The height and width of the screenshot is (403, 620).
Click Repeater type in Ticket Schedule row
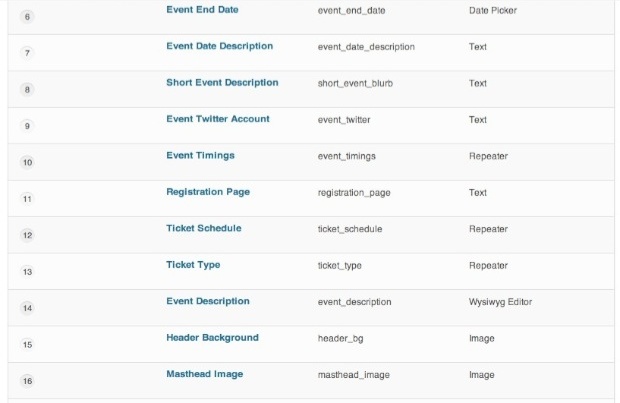point(488,229)
